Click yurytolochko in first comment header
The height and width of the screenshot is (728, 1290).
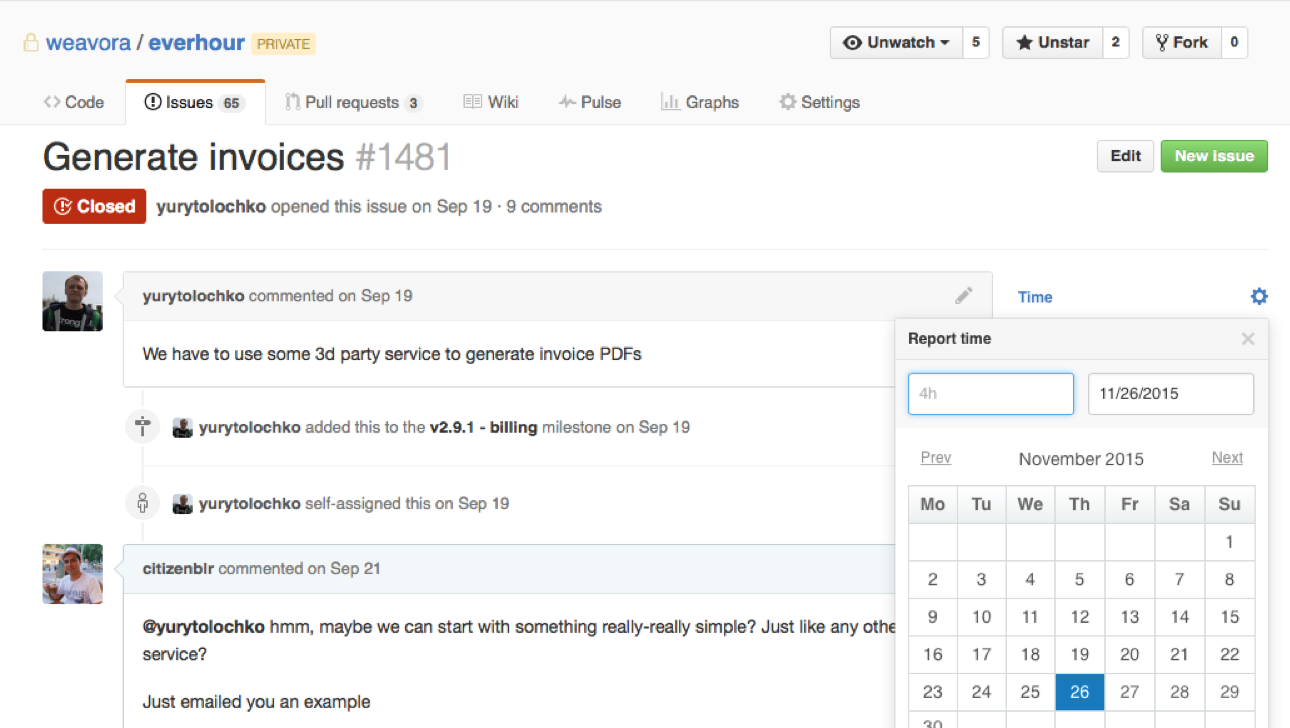click(193, 296)
